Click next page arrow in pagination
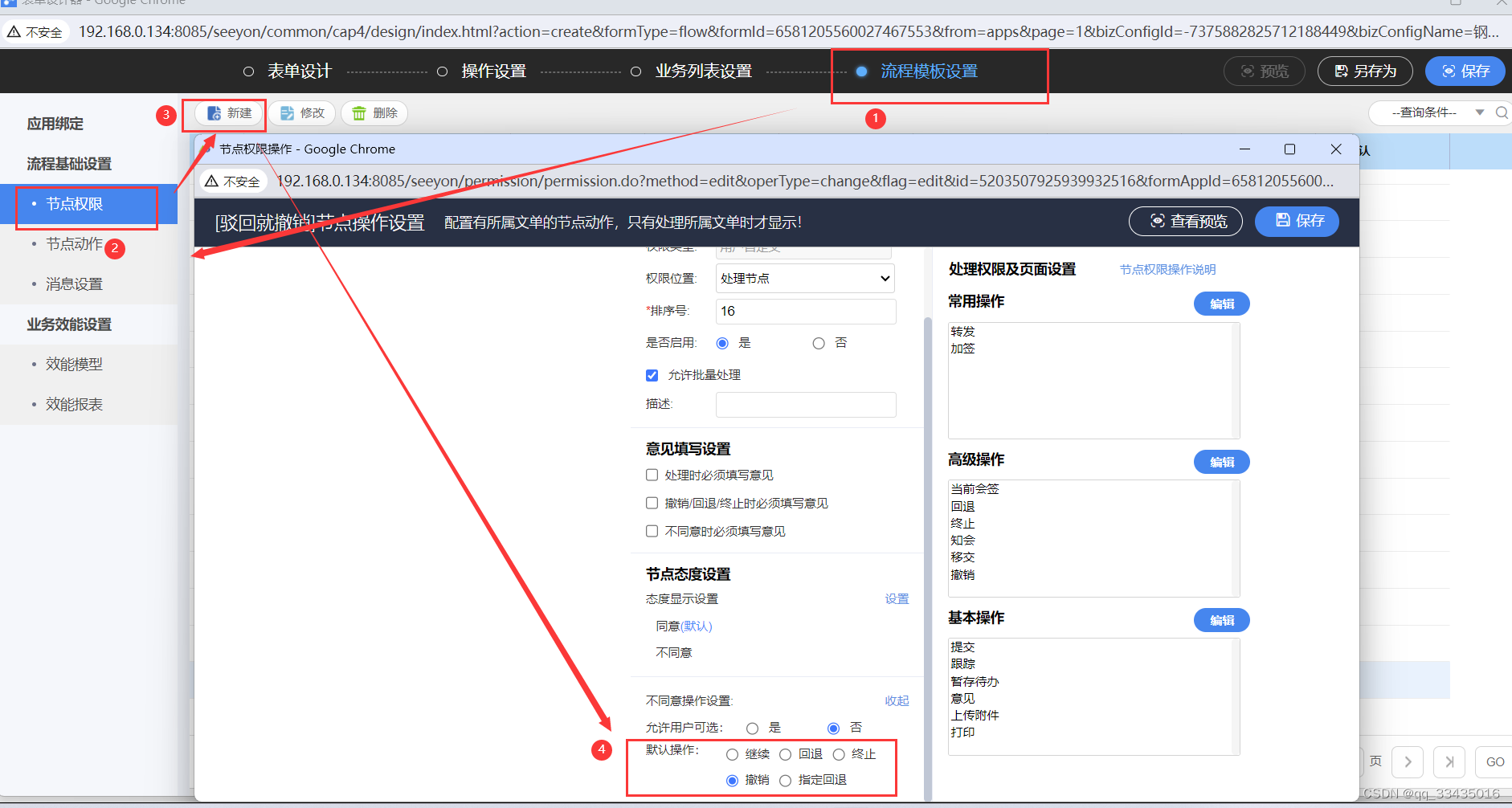 coord(1408,762)
